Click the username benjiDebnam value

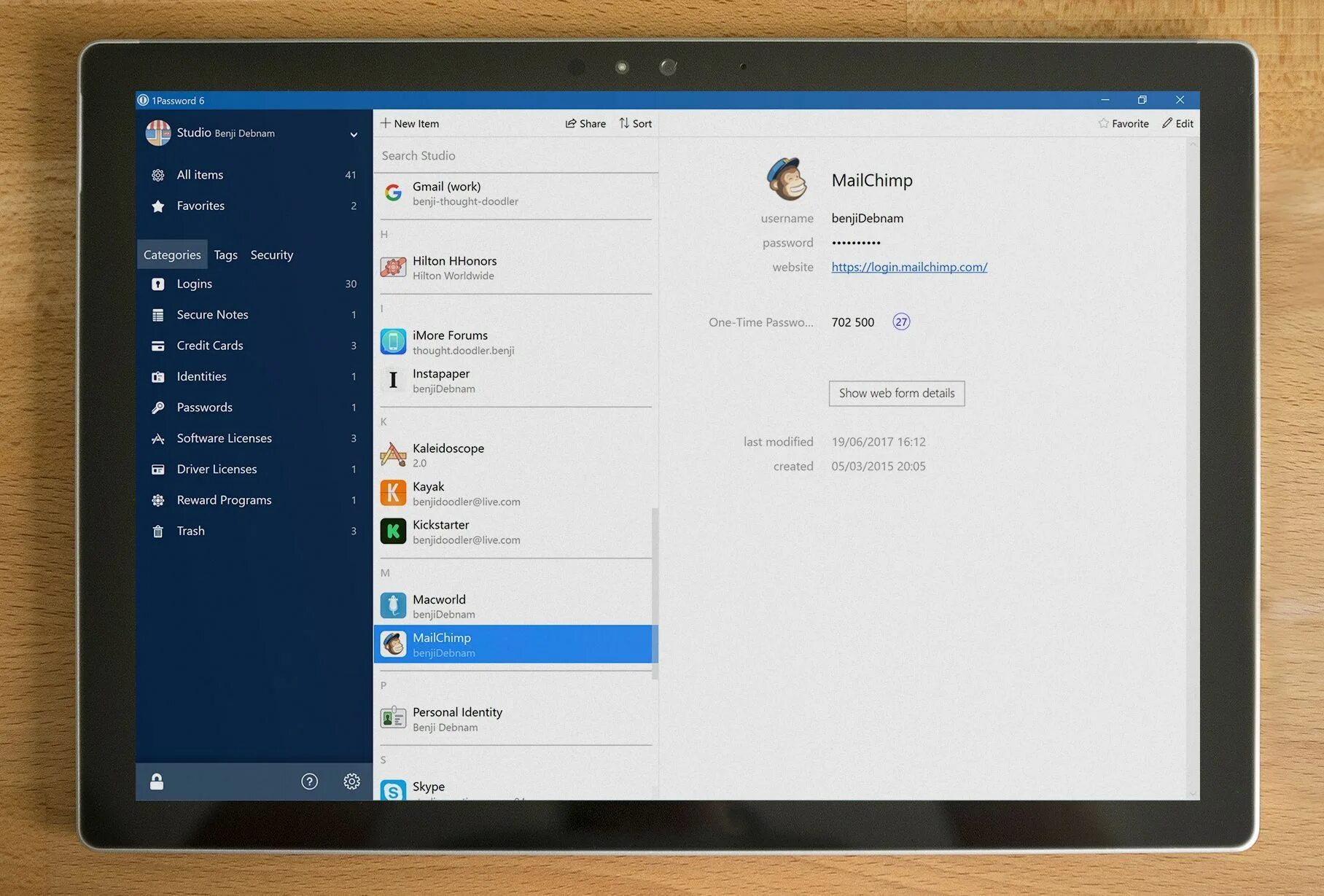coord(868,218)
